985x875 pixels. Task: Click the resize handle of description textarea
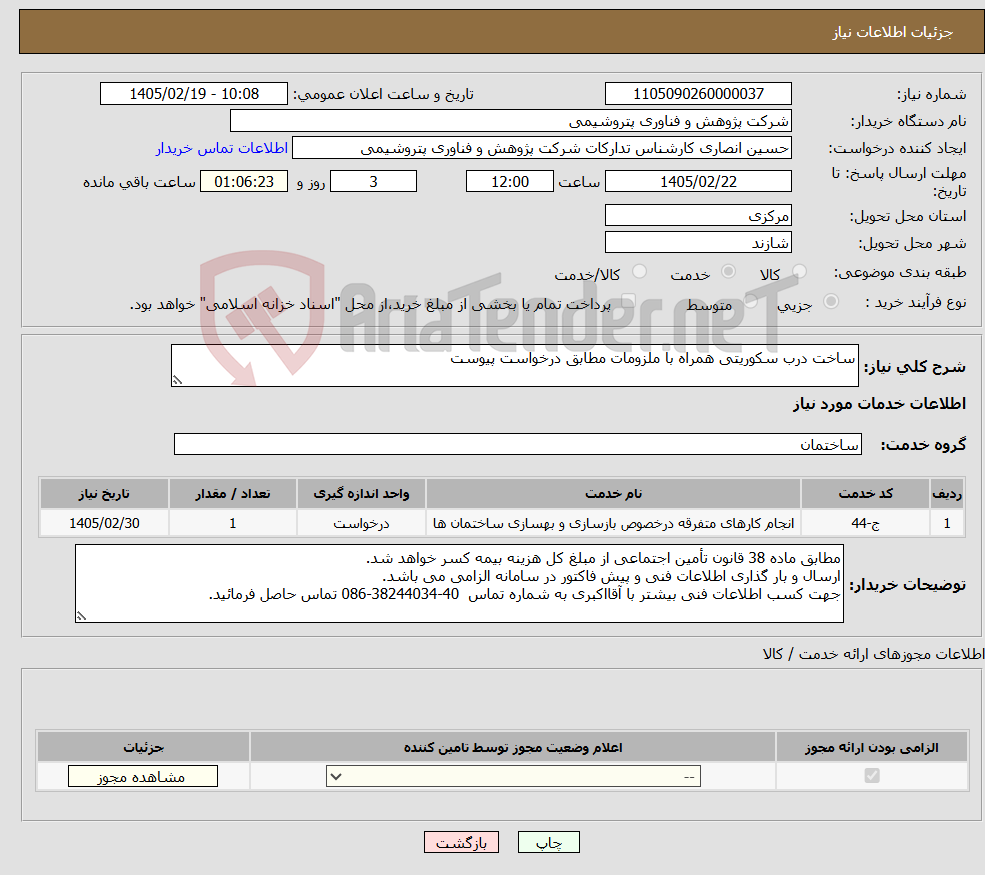[x=177, y=380]
